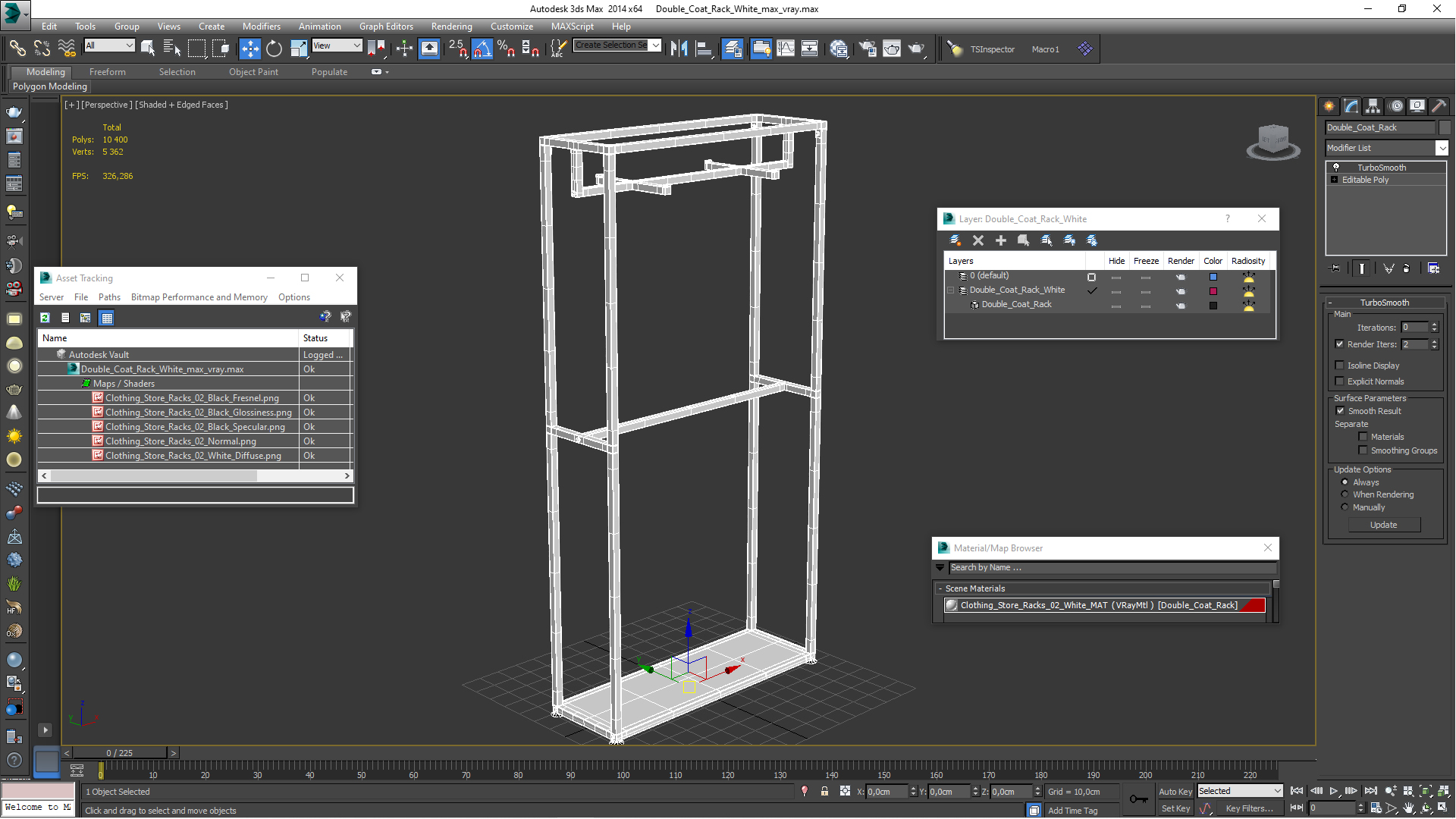The width and height of the screenshot is (1456, 819).
Task: Open Time Configuration settings
Action: 1376,808
